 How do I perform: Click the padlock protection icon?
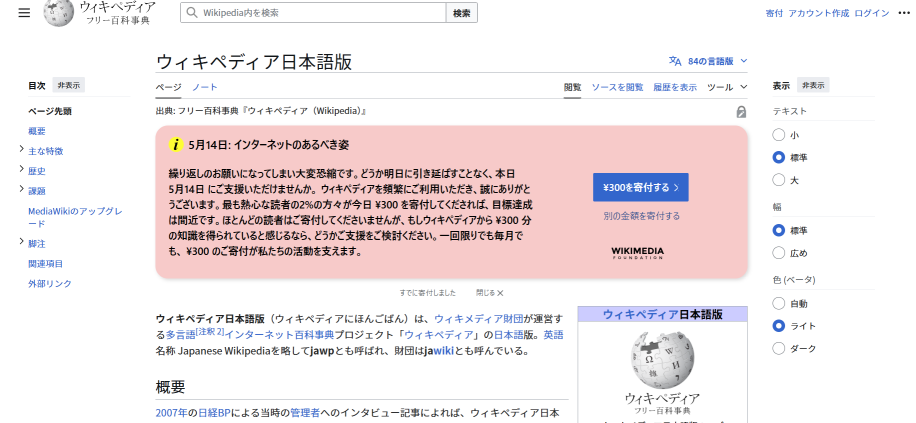(741, 112)
